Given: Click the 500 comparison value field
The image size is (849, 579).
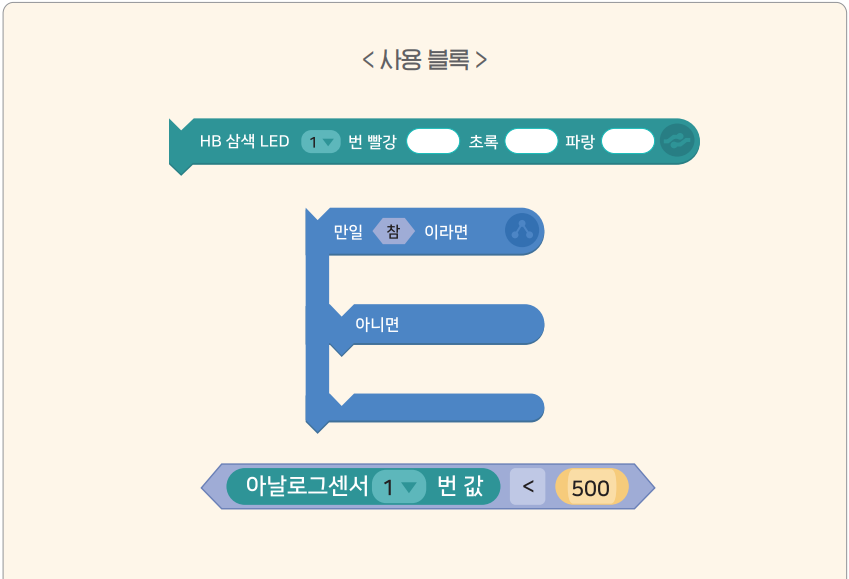Looking at the screenshot, I should 591,488.
